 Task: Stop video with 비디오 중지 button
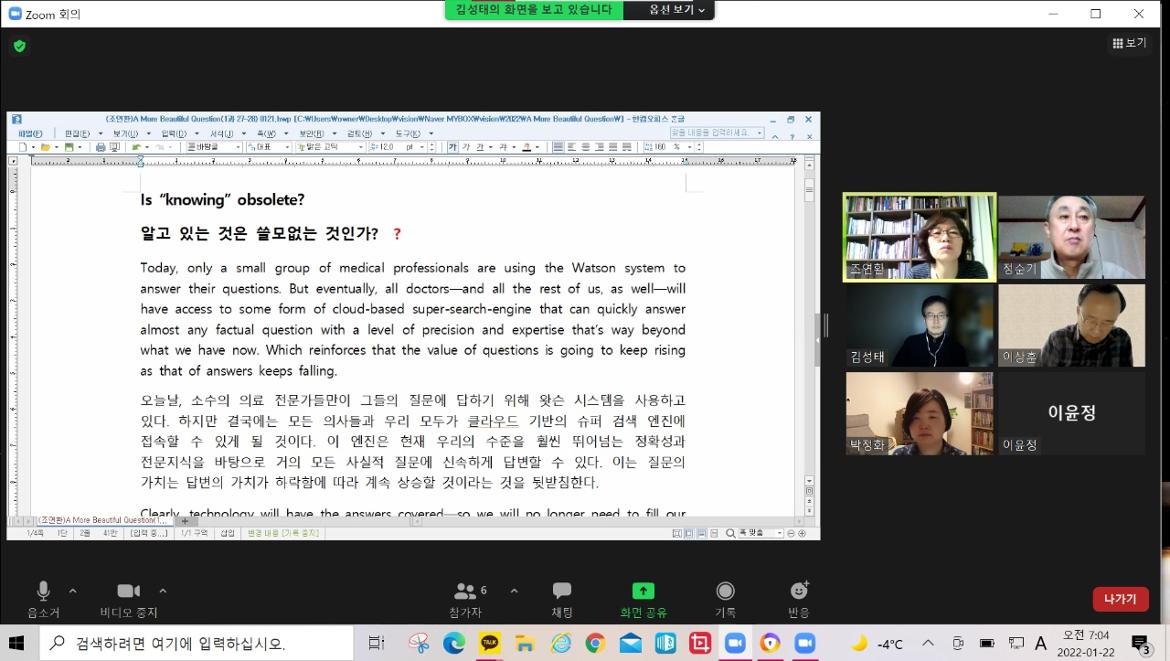[128, 591]
